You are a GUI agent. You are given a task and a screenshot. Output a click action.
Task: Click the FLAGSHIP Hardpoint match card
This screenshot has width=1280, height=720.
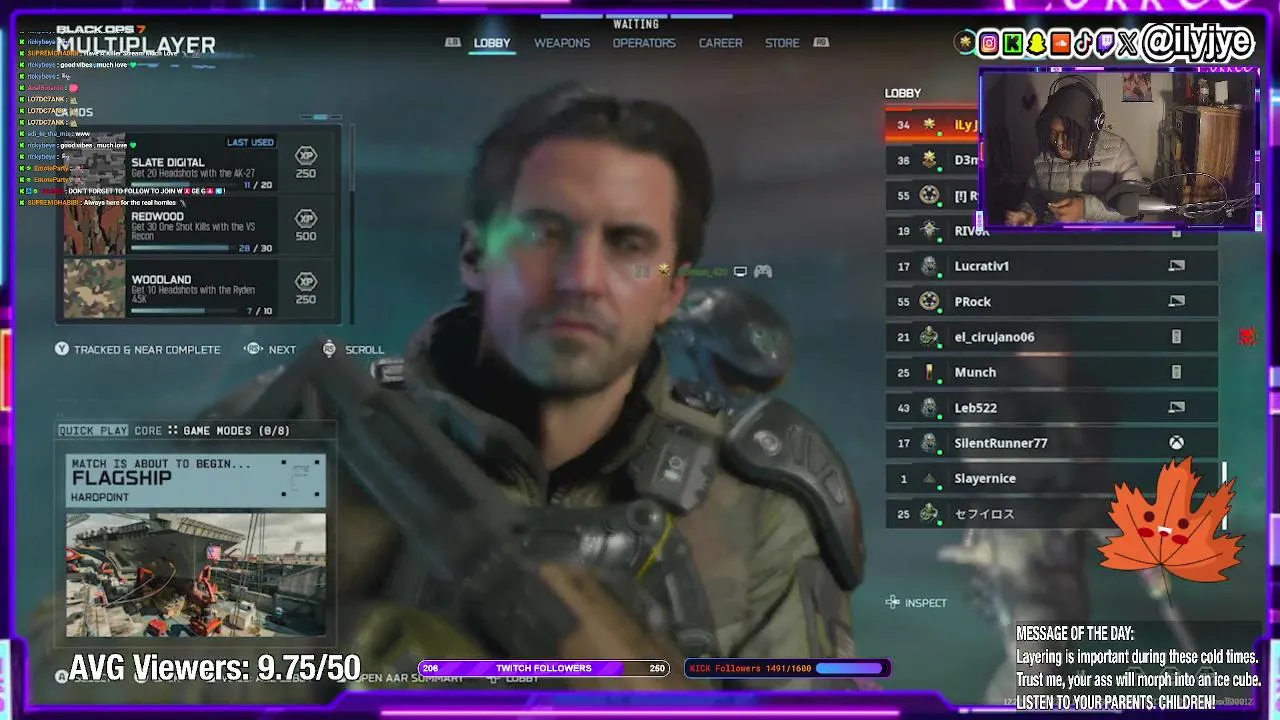coord(196,480)
